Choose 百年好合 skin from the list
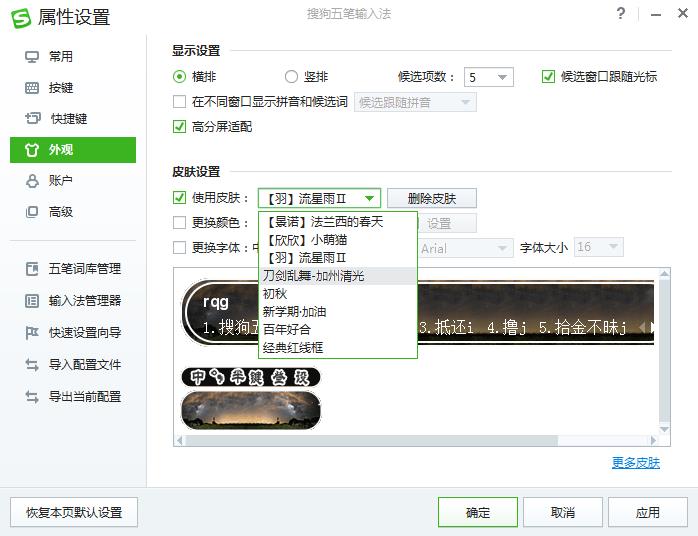This screenshot has height=536, width=698. pyautogui.click(x=338, y=329)
